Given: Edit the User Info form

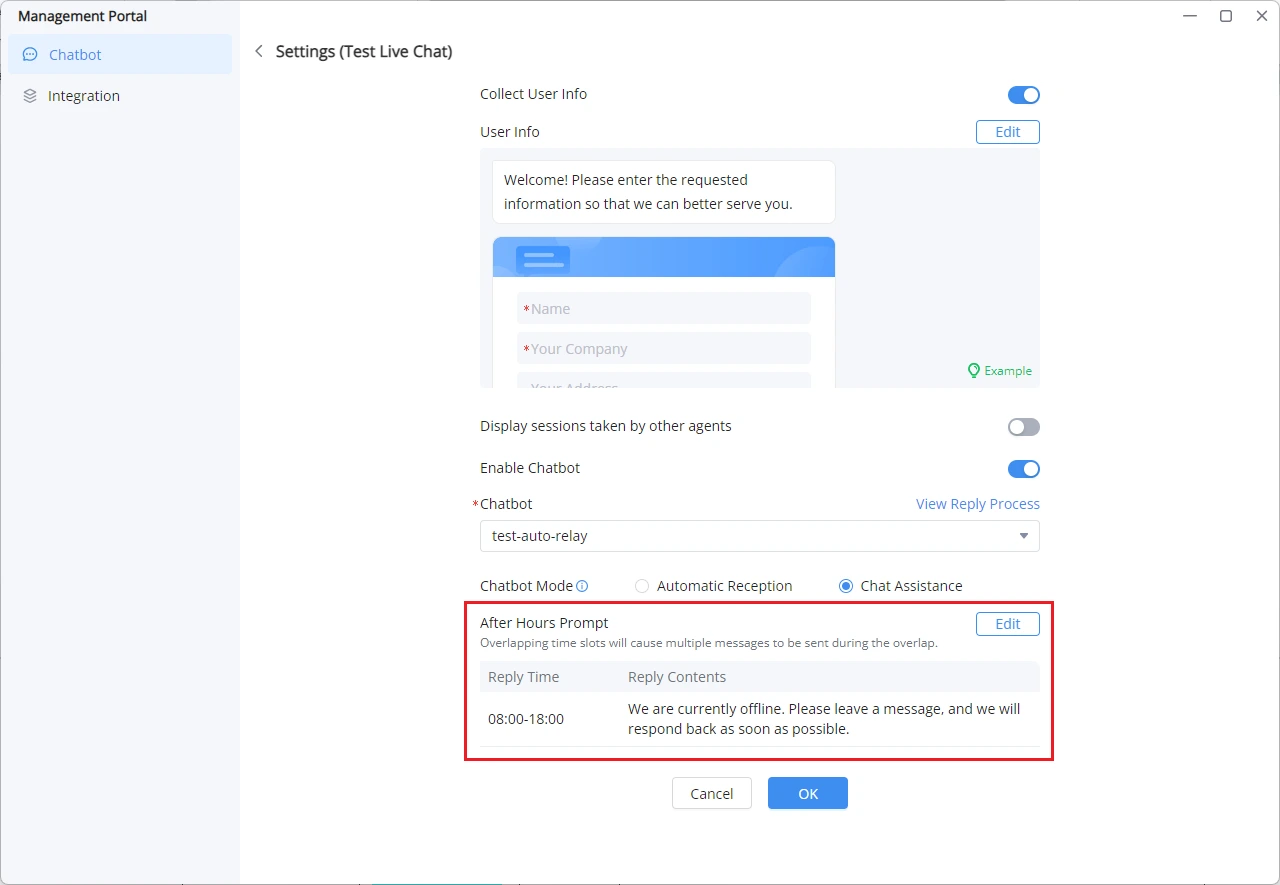Looking at the screenshot, I should [x=1008, y=132].
